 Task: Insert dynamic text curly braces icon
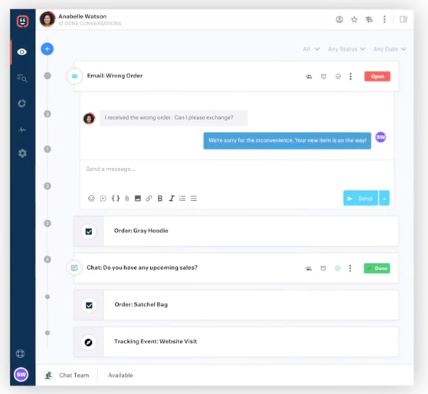pyautogui.click(x=115, y=198)
